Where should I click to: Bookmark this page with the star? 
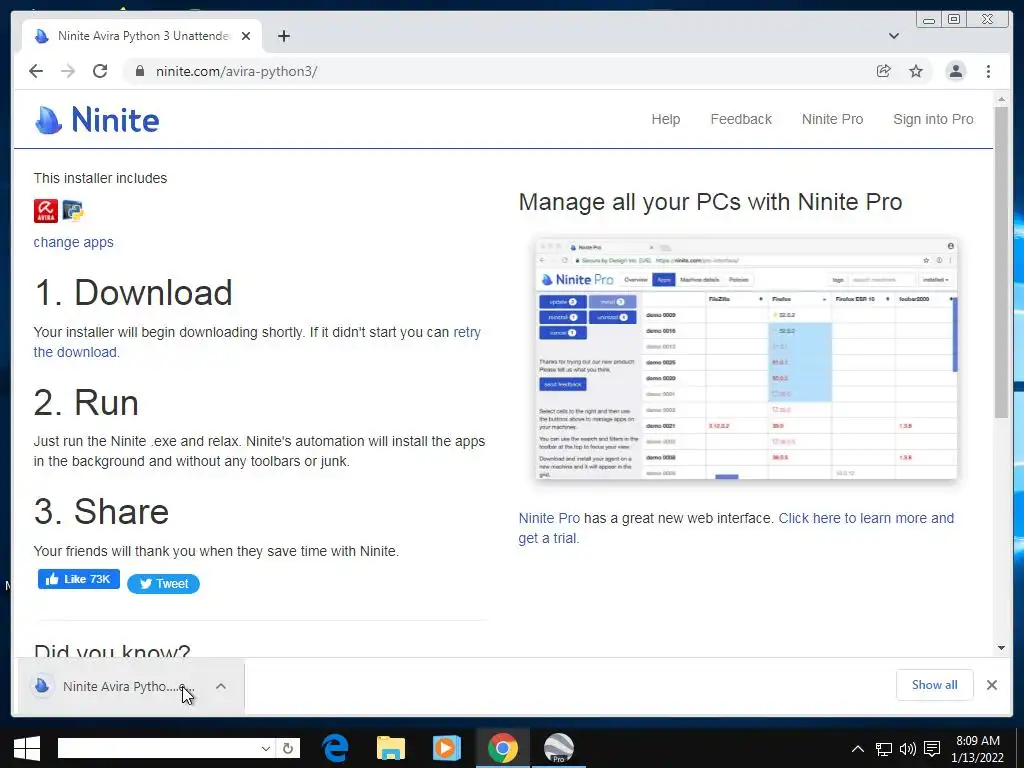[x=916, y=71]
